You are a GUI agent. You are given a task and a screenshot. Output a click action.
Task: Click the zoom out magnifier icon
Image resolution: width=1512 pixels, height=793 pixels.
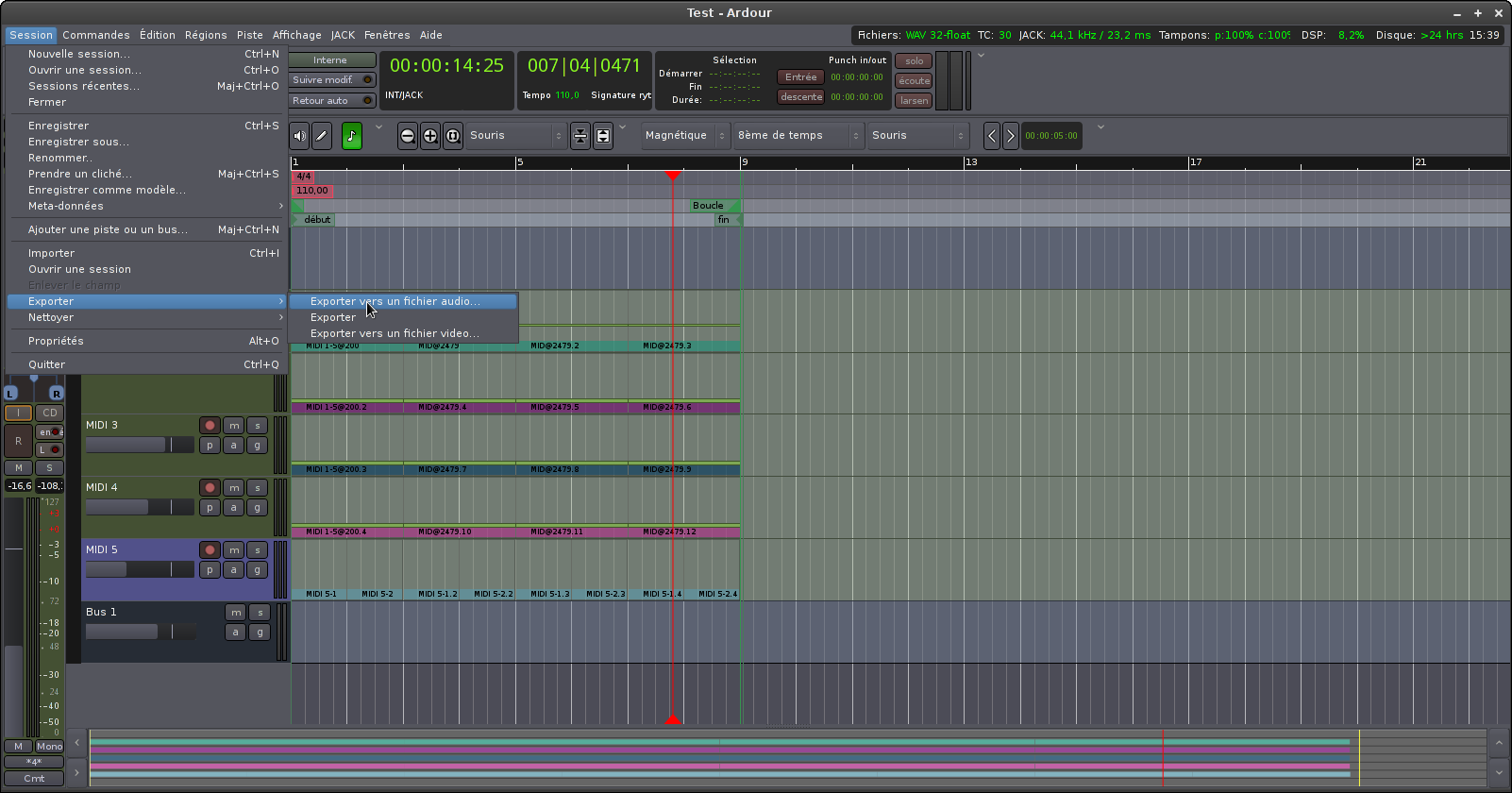[x=408, y=136]
